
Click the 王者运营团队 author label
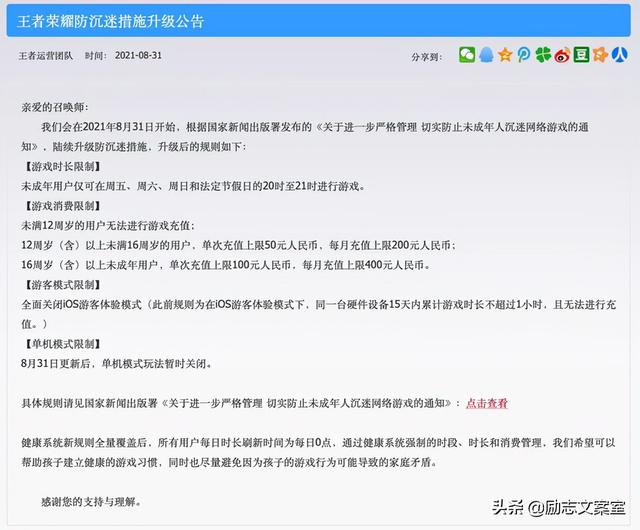pyautogui.click(x=46, y=56)
